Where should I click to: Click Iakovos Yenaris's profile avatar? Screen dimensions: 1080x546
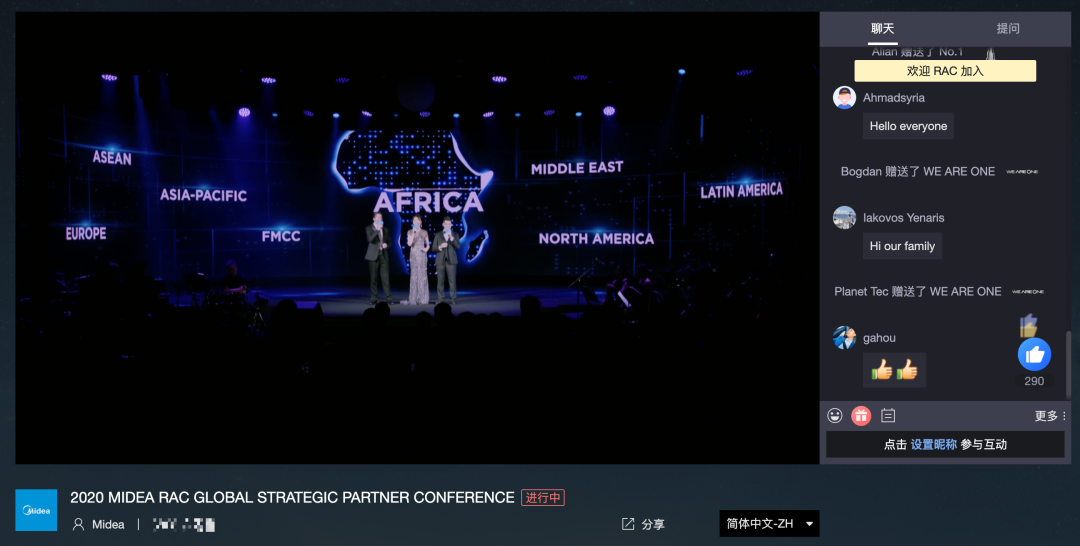[845, 218]
